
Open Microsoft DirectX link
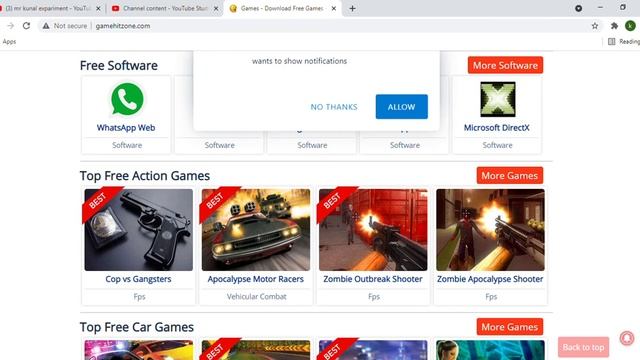click(x=496, y=128)
